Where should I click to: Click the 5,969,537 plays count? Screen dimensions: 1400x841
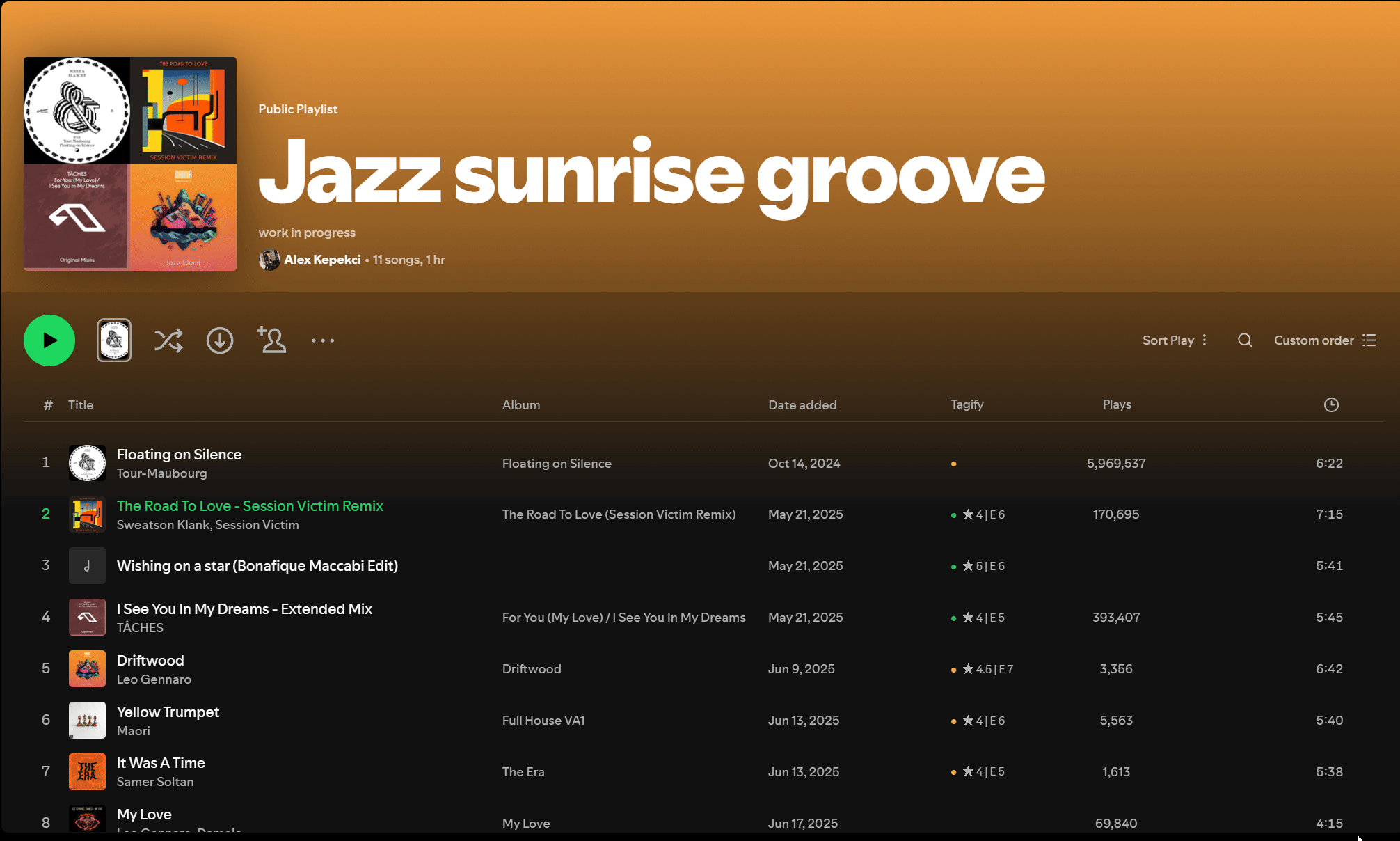coord(1116,464)
